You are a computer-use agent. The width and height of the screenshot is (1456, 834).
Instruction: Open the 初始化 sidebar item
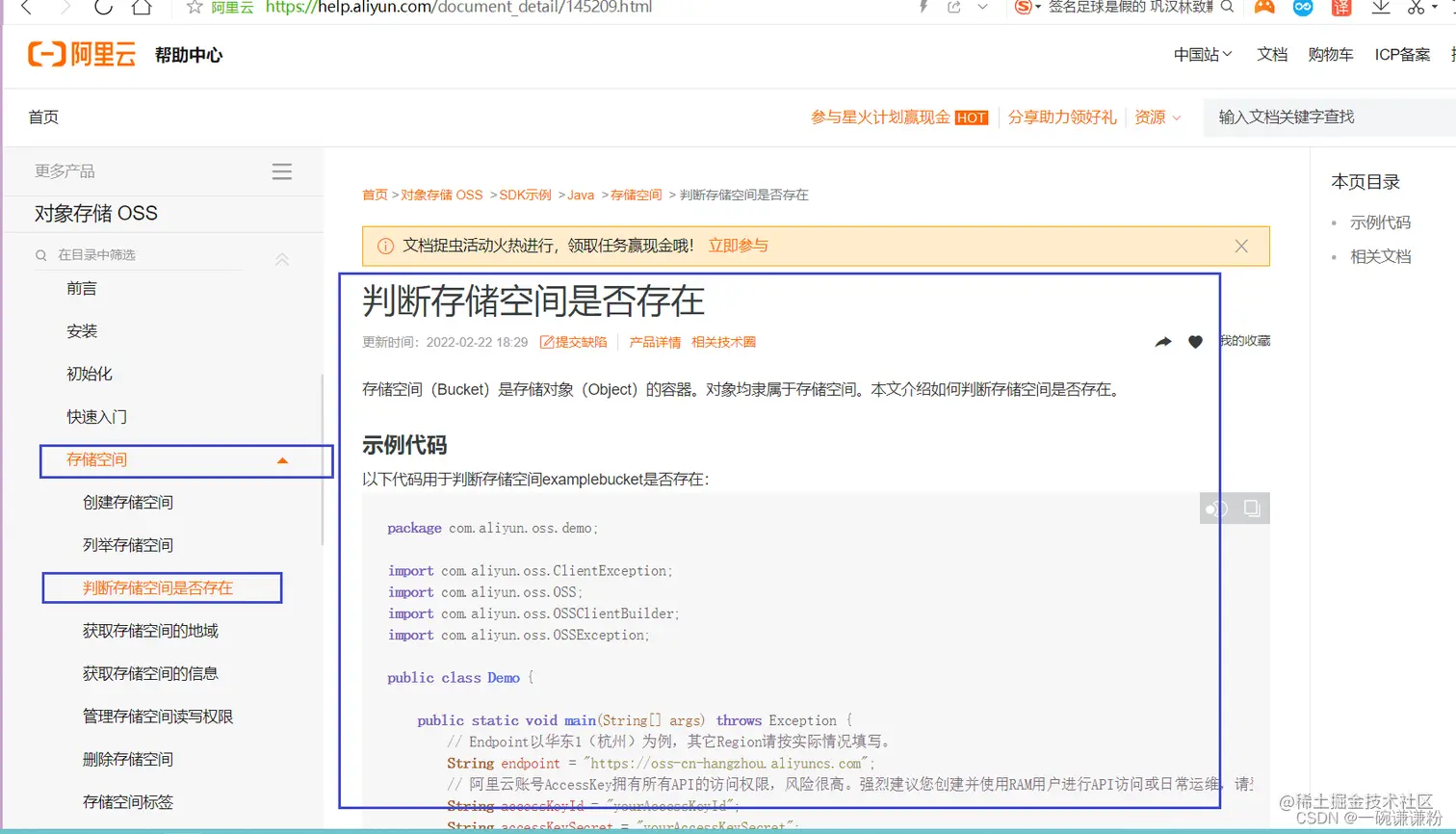click(x=90, y=374)
